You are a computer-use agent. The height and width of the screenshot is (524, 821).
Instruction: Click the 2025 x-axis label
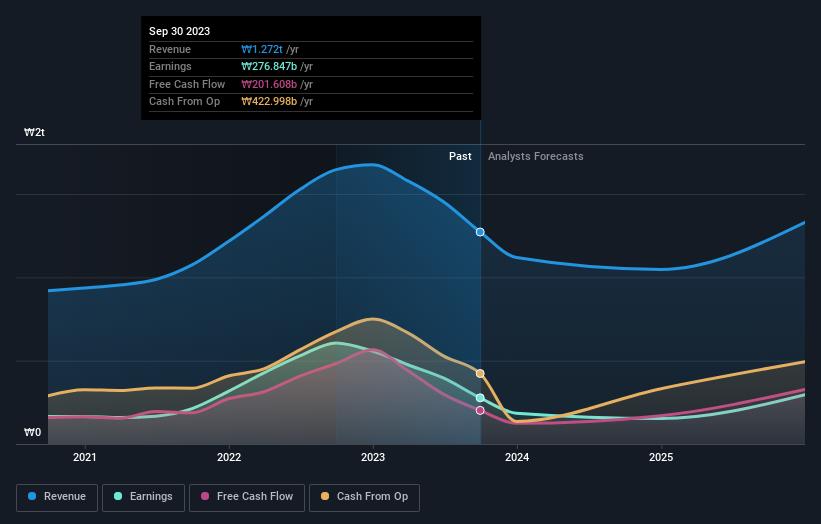(661, 457)
